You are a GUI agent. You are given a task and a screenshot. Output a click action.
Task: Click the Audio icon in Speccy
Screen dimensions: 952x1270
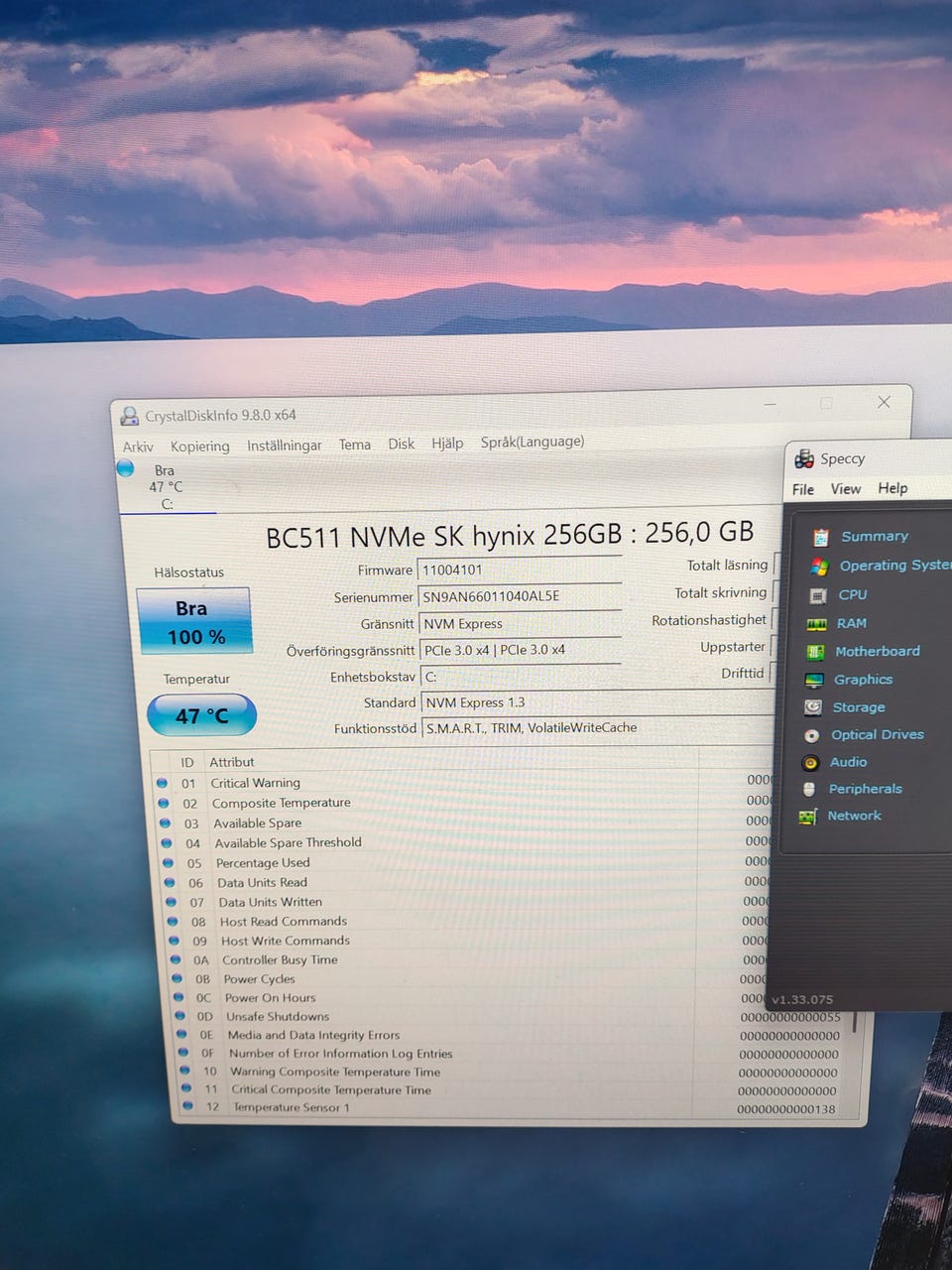coord(810,762)
